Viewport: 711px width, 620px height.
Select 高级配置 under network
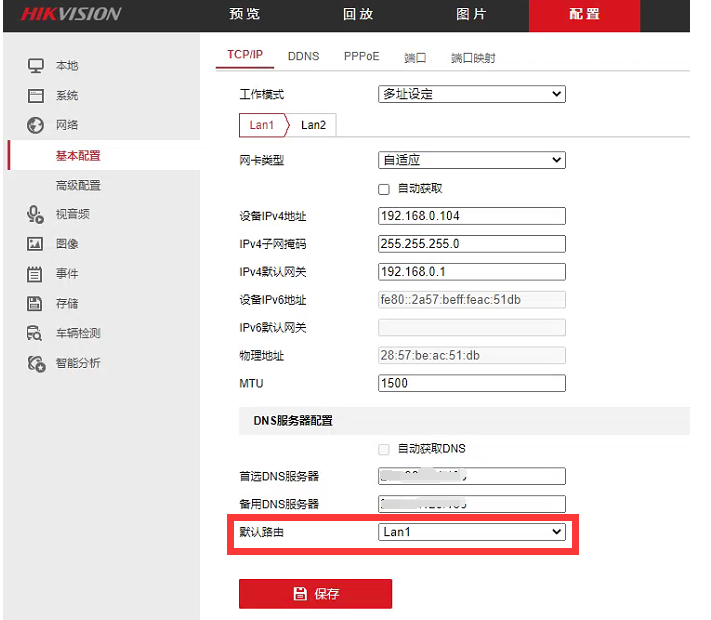(x=78, y=185)
